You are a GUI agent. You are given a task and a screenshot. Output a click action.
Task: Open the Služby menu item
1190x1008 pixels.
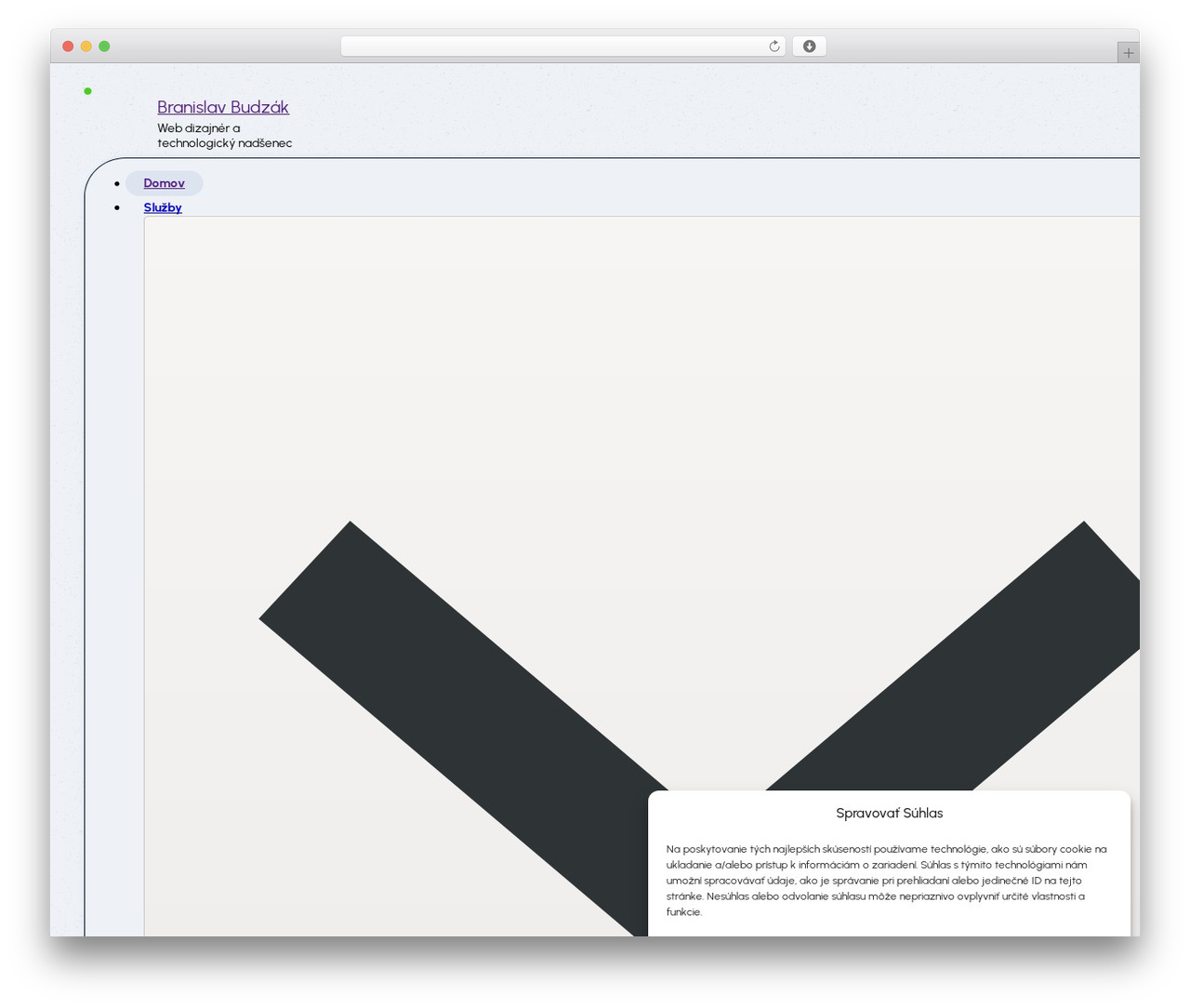(x=163, y=207)
